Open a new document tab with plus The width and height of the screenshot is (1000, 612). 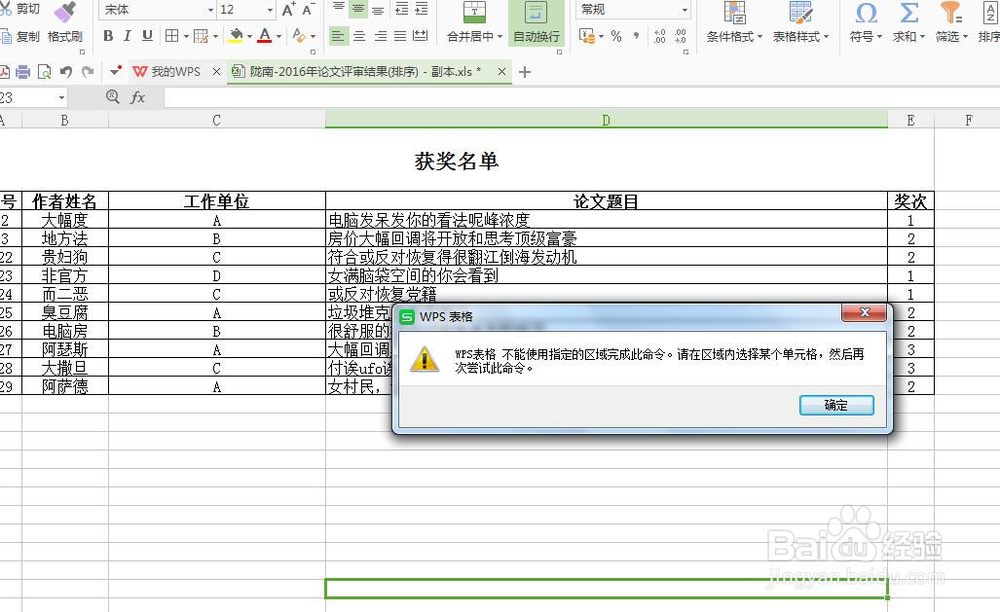525,72
